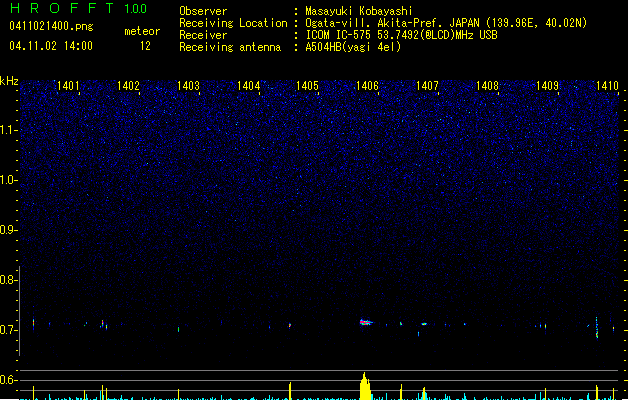The image size is (629, 400).
Task: Click the HROFFT 1.00 title
Action: tap(79, 8)
